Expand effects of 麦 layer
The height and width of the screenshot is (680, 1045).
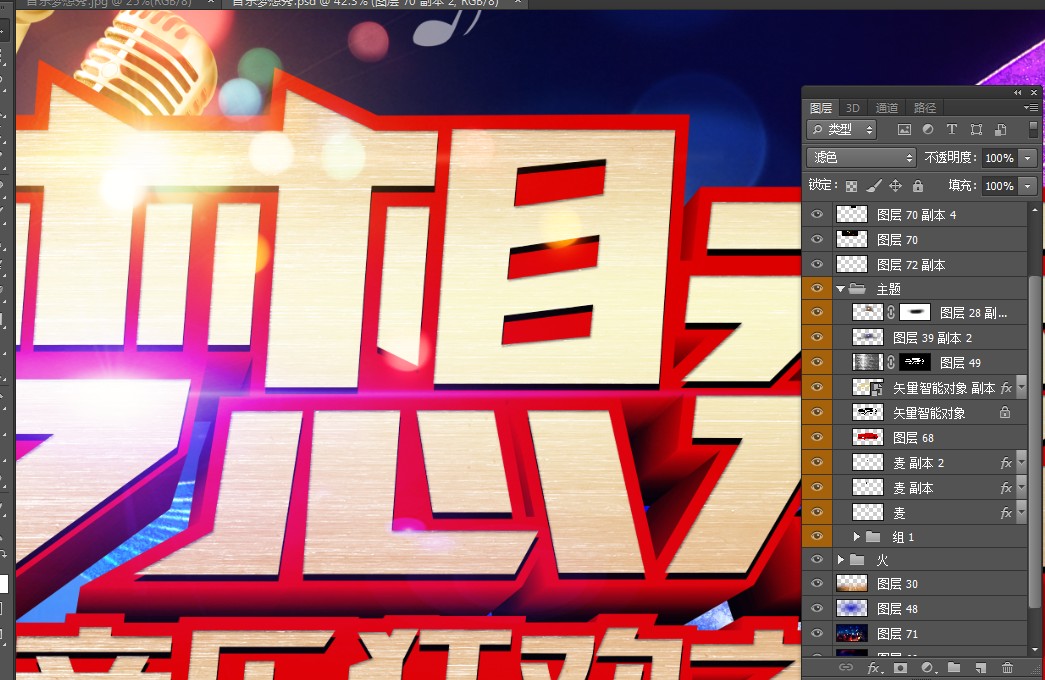pyautogui.click(x=1021, y=513)
